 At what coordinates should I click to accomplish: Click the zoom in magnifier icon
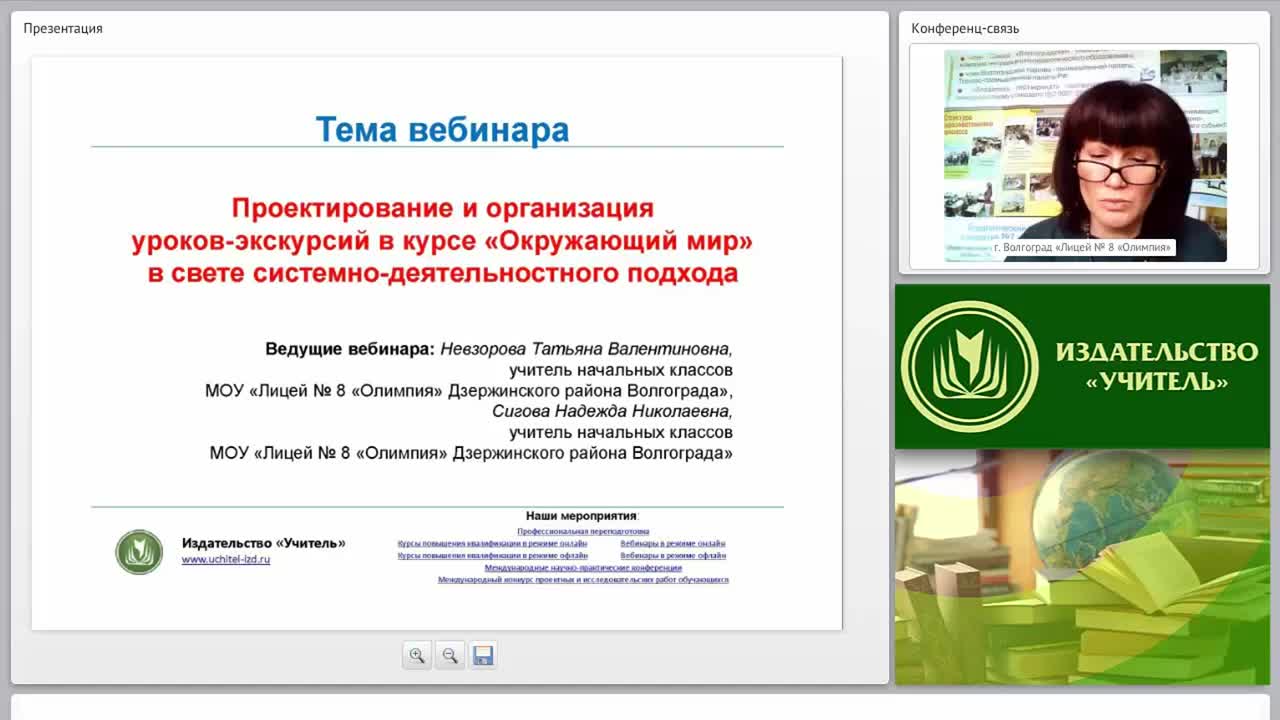(x=417, y=655)
